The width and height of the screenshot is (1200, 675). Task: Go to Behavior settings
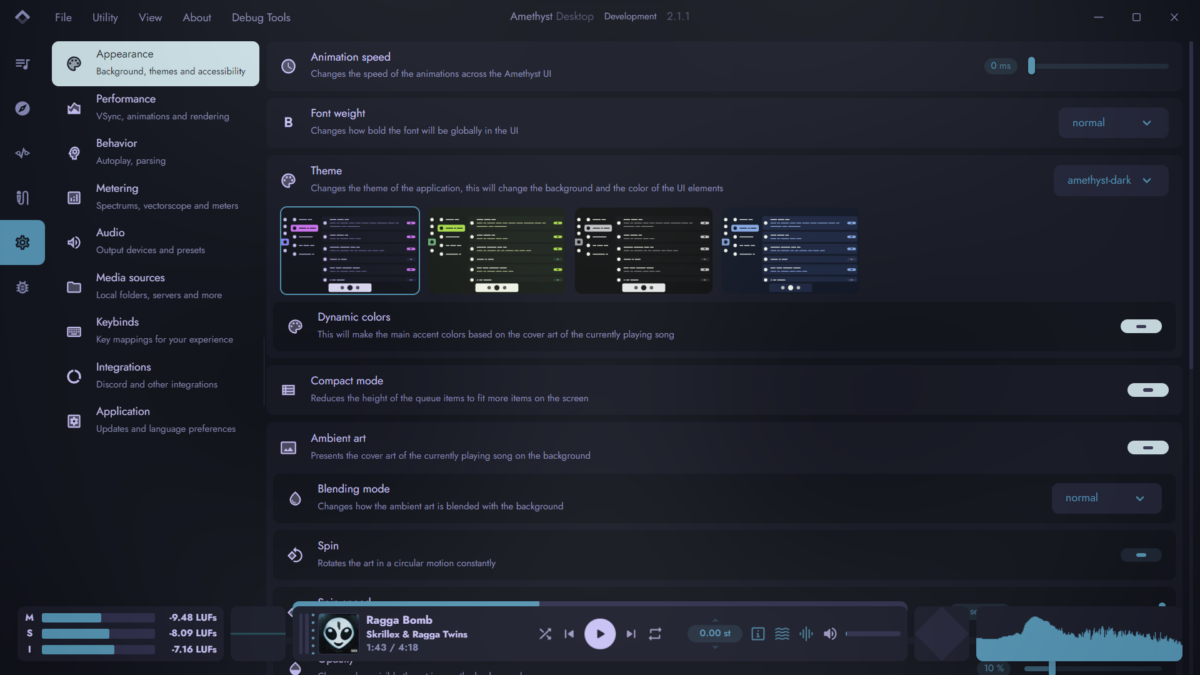(155, 152)
